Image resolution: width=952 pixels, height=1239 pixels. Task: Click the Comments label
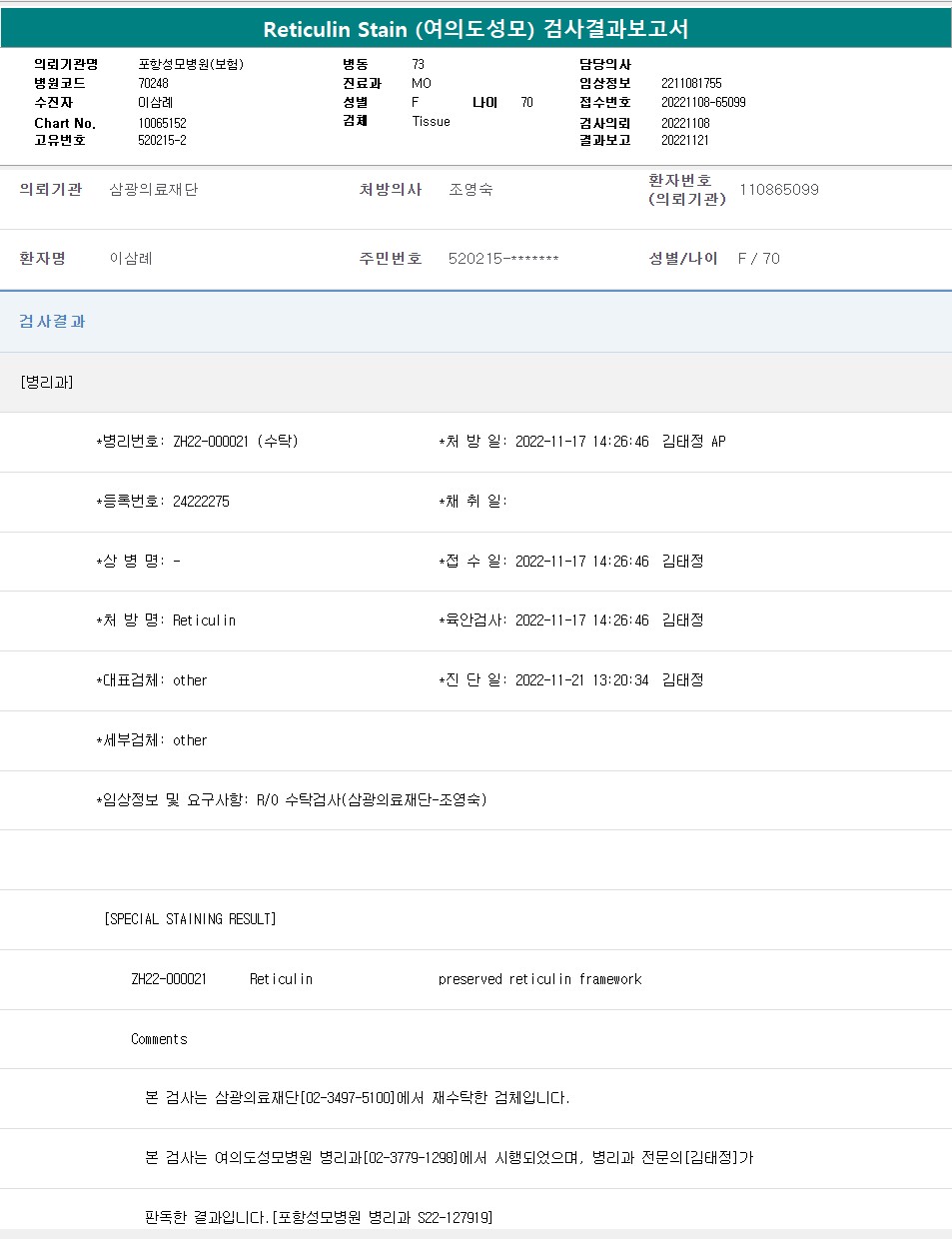[x=159, y=1039]
